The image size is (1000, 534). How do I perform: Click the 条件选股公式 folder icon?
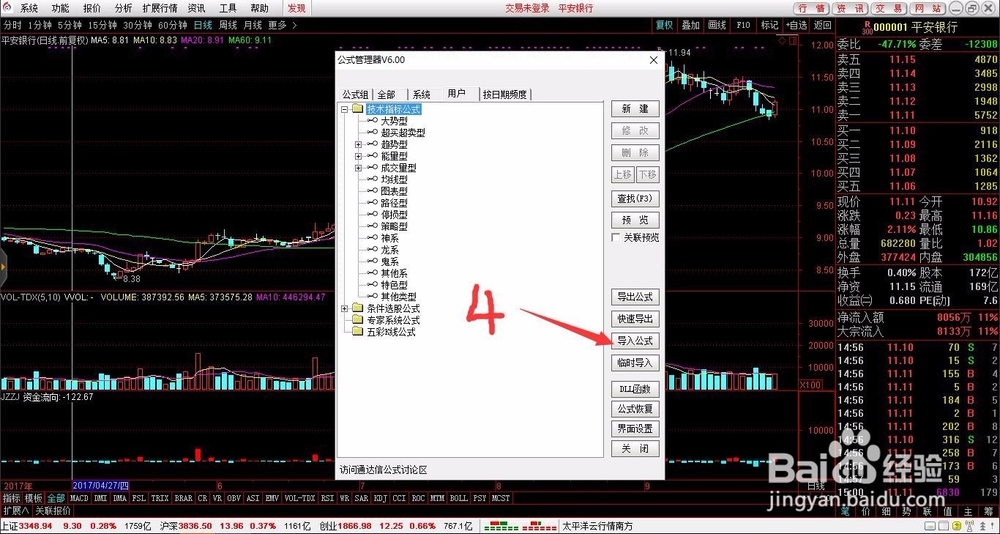point(357,309)
